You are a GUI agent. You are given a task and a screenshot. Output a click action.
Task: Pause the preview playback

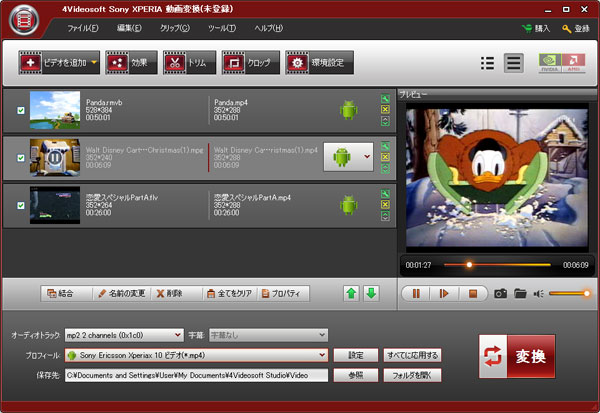416,294
